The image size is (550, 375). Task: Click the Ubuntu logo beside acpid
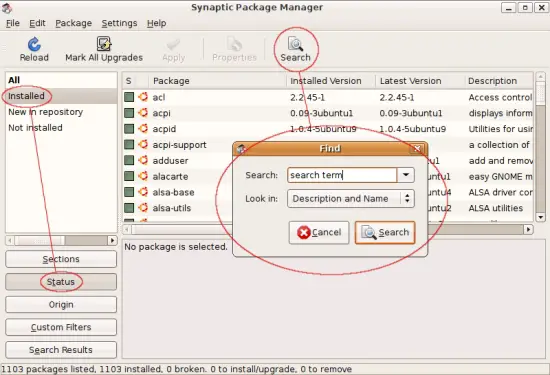pos(143,128)
